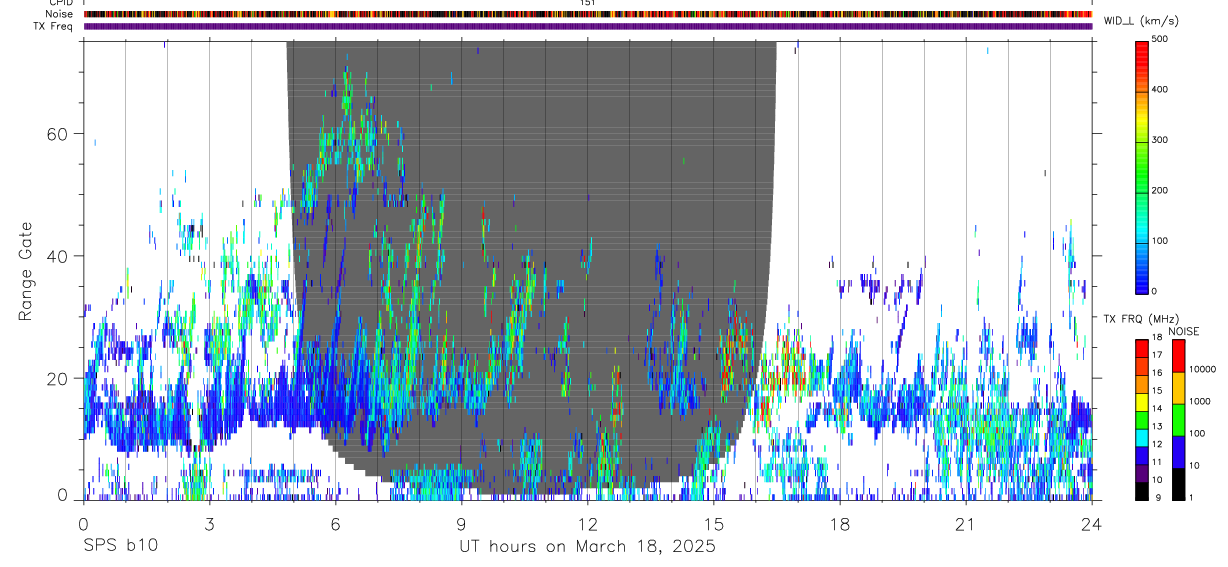Click the 21 tick label on the UT hours axis
This screenshot has width=1228, height=567.
(966, 524)
